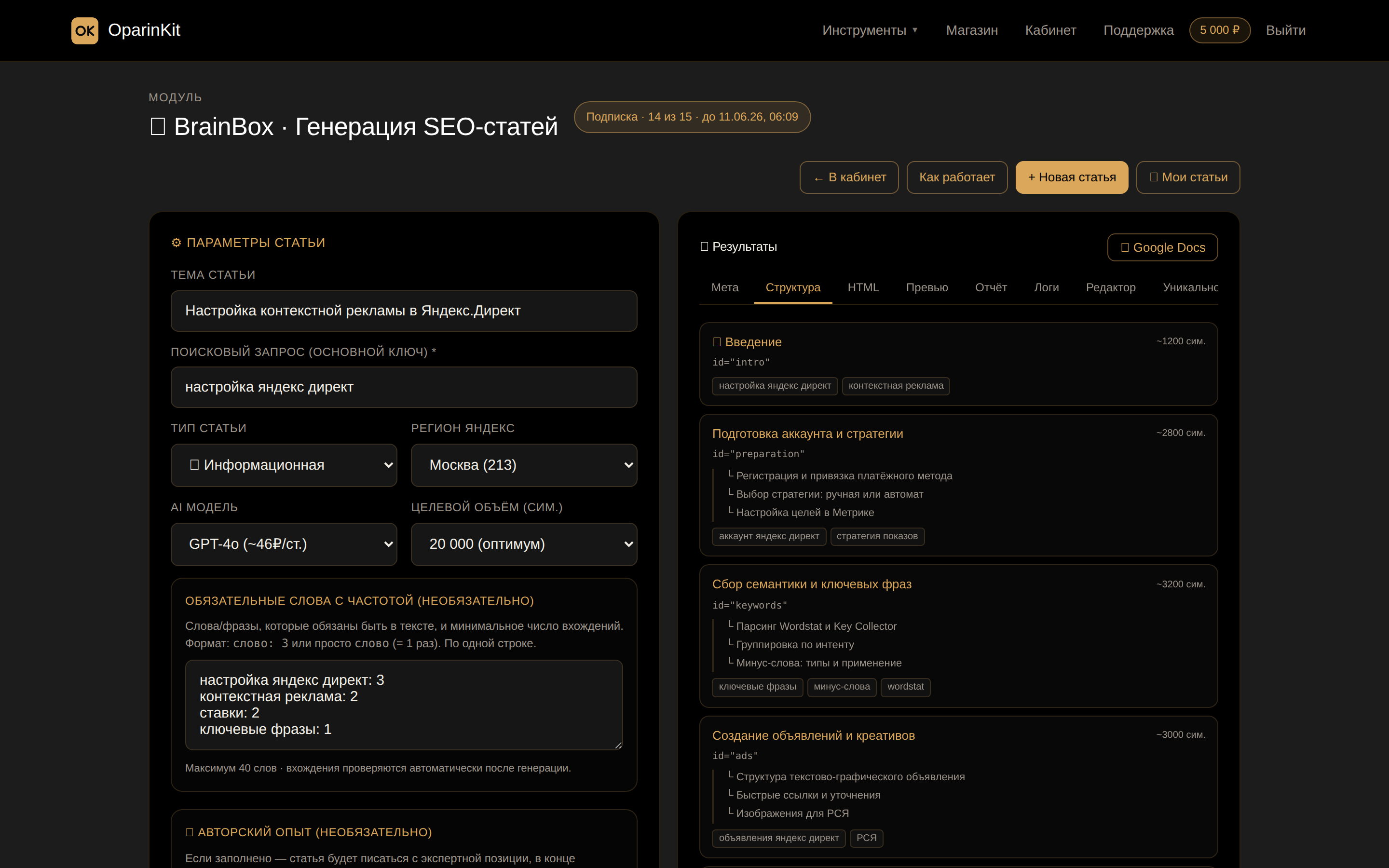
Task: Click the gear icon beside ПАРАМЕТРЫ СТАТЬИ
Action: click(x=176, y=243)
